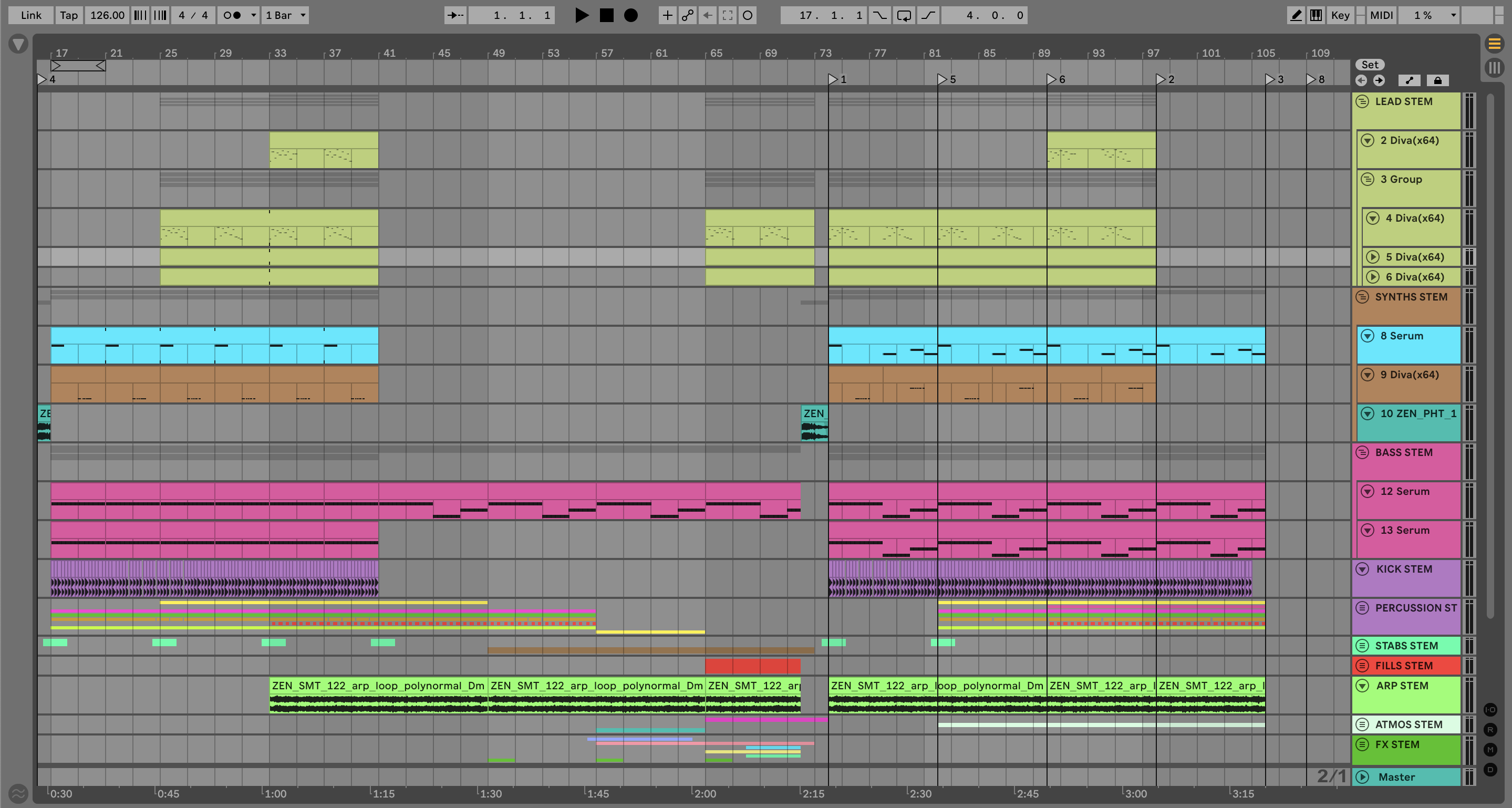The height and width of the screenshot is (808, 1512).
Task: Click the Arrangement View selector icon
Action: [x=1494, y=44]
